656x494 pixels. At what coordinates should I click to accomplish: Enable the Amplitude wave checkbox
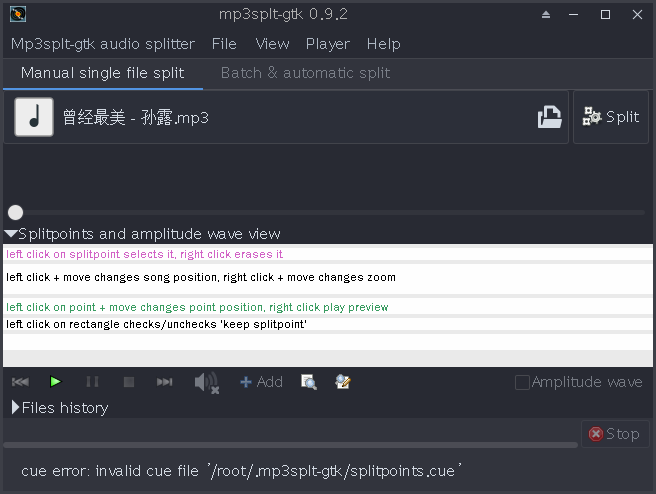[x=522, y=382]
